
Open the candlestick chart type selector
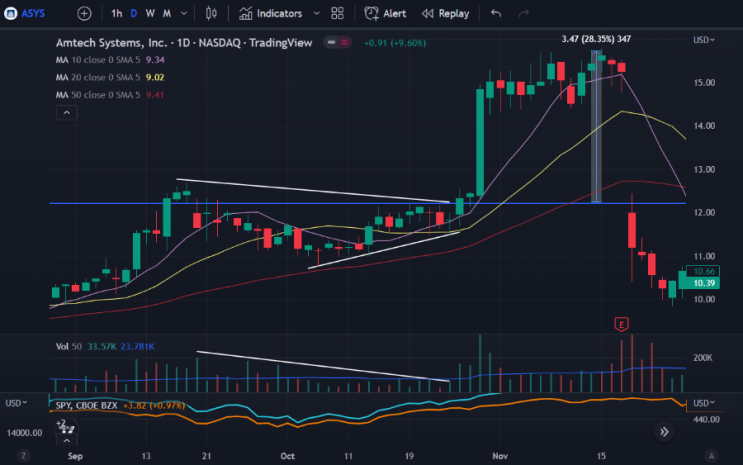click(211, 13)
